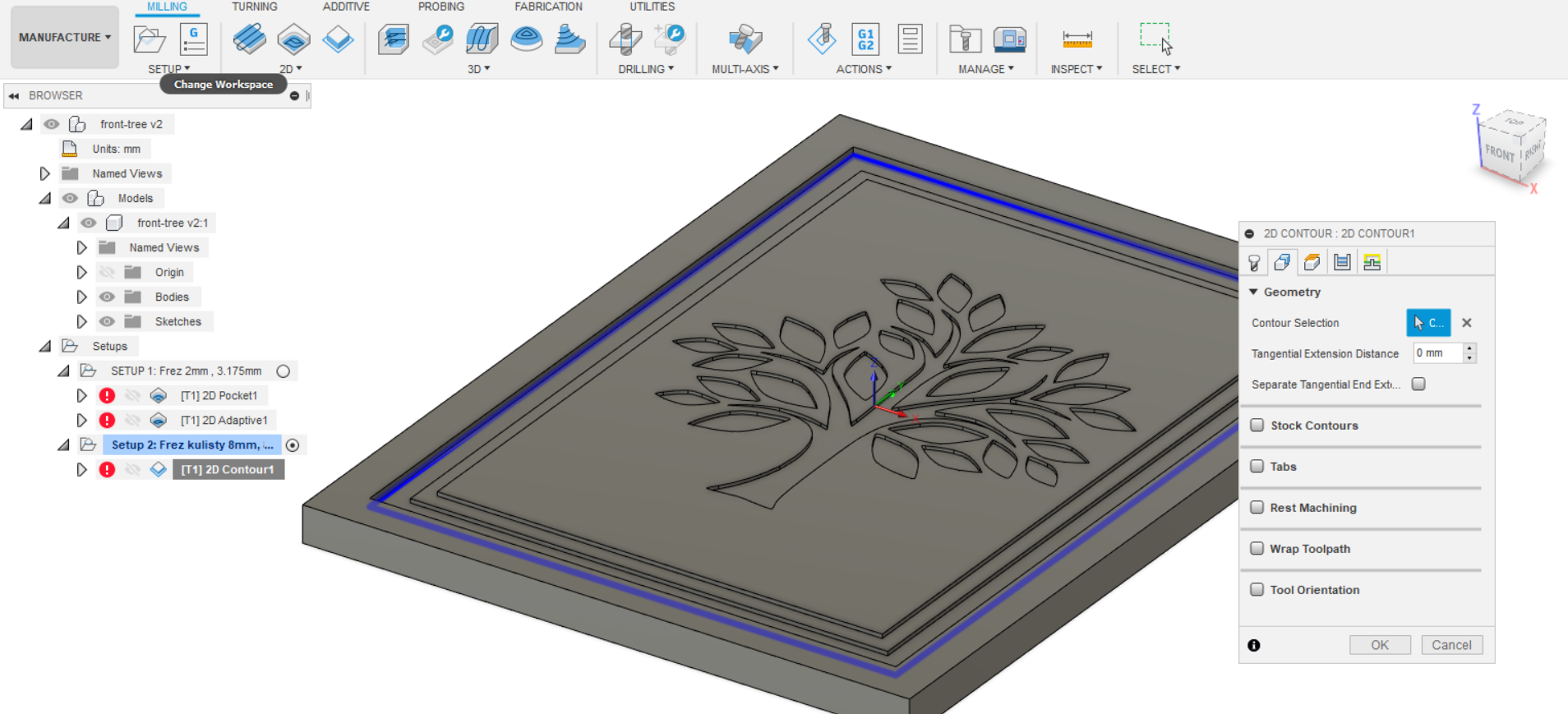Open the Linking tab icon in dialog

[1372, 262]
